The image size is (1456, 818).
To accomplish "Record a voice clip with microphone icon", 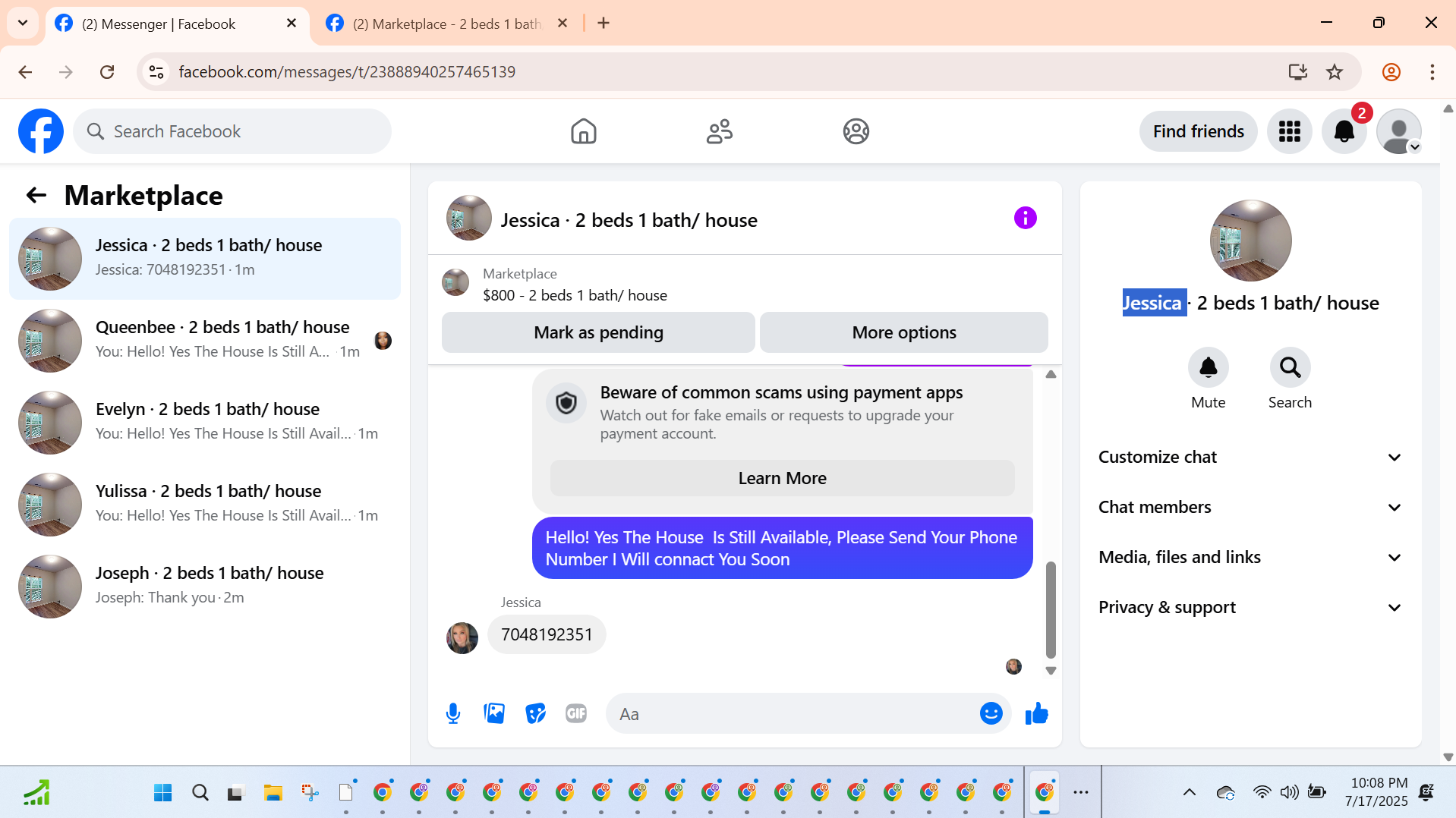I will pos(453,713).
